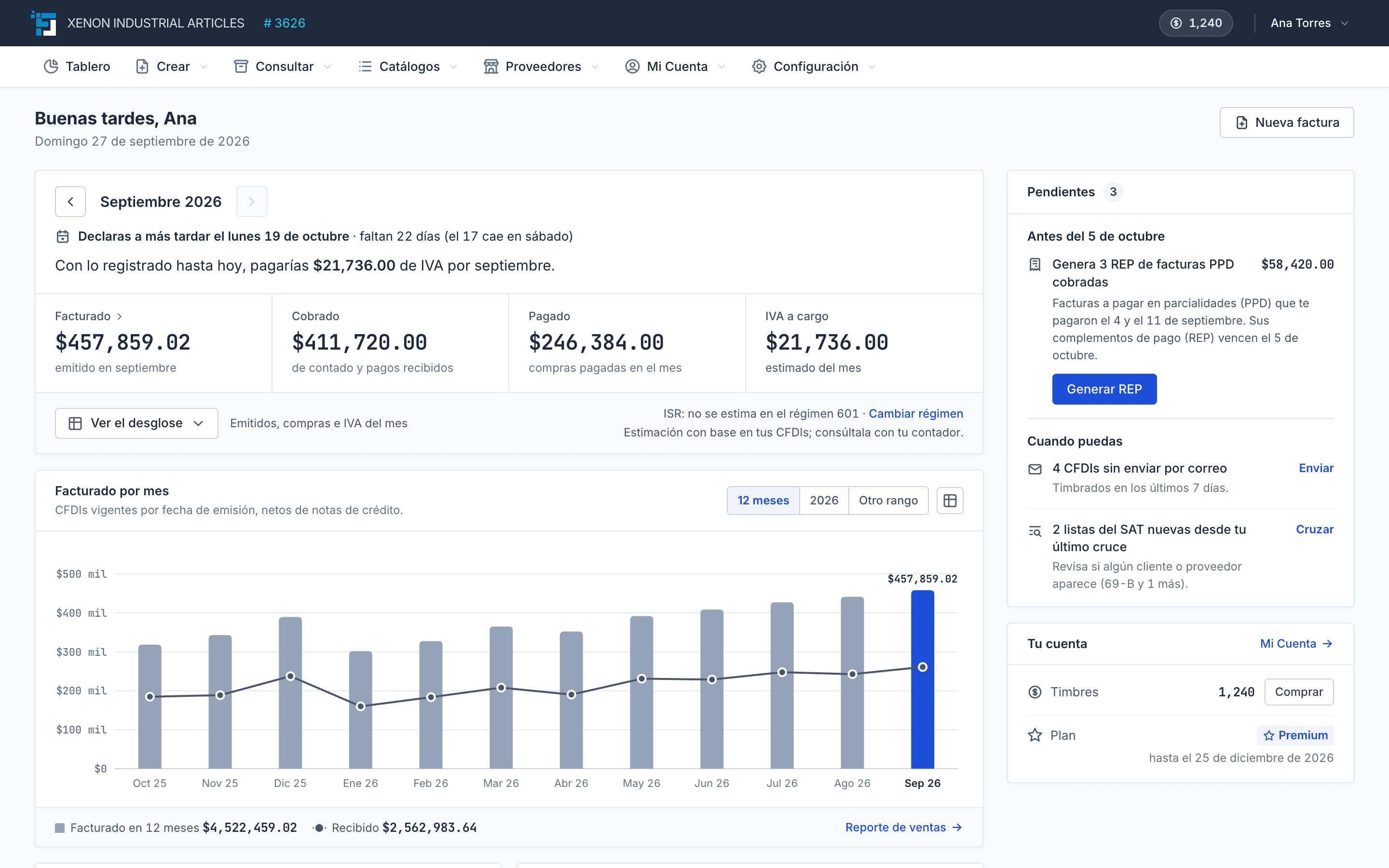The height and width of the screenshot is (868, 1389).
Task: Click the timbres coin balance badge 1,240
Action: coord(1196,23)
